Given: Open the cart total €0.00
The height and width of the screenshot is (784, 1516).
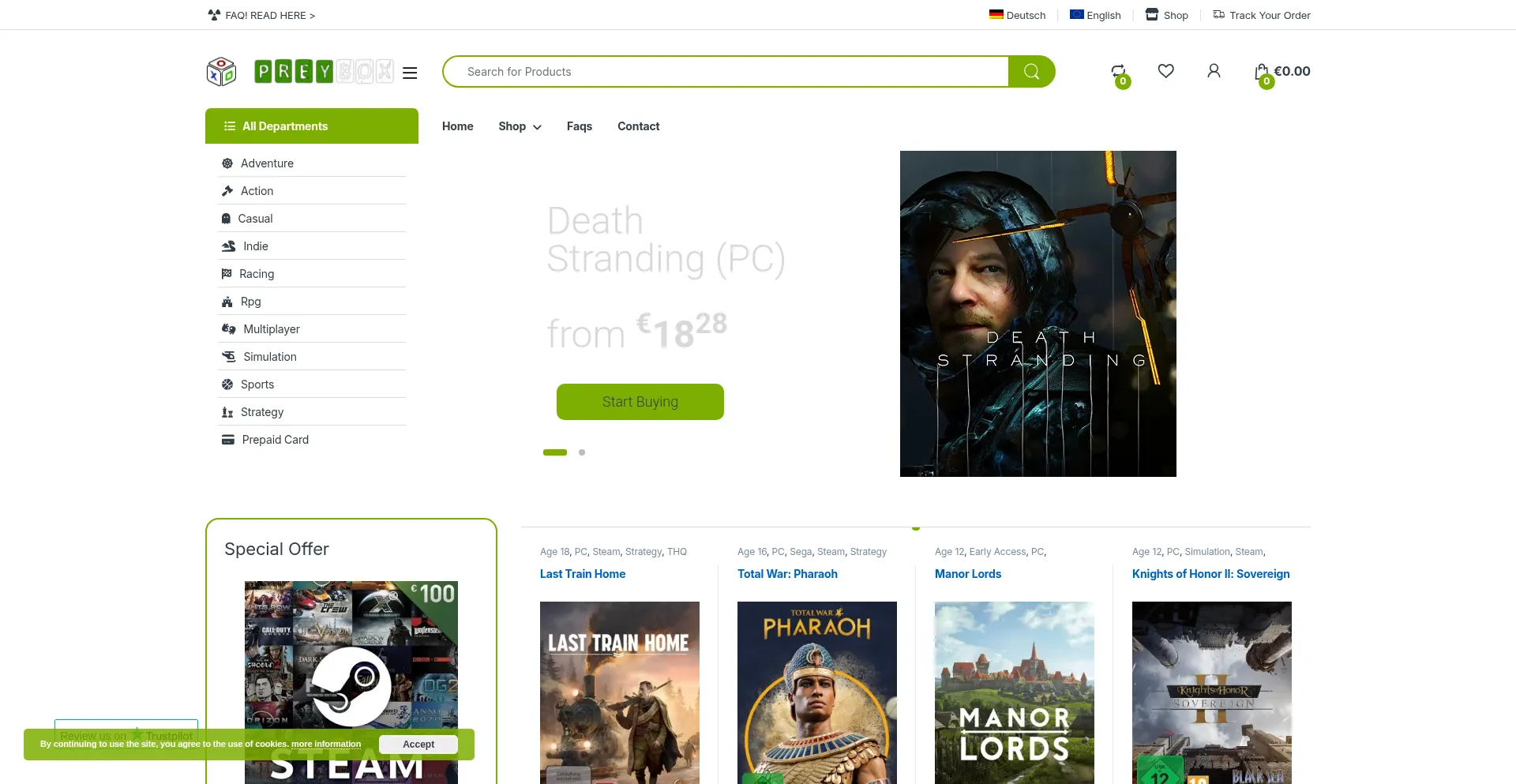Looking at the screenshot, I should [1292, 71].
